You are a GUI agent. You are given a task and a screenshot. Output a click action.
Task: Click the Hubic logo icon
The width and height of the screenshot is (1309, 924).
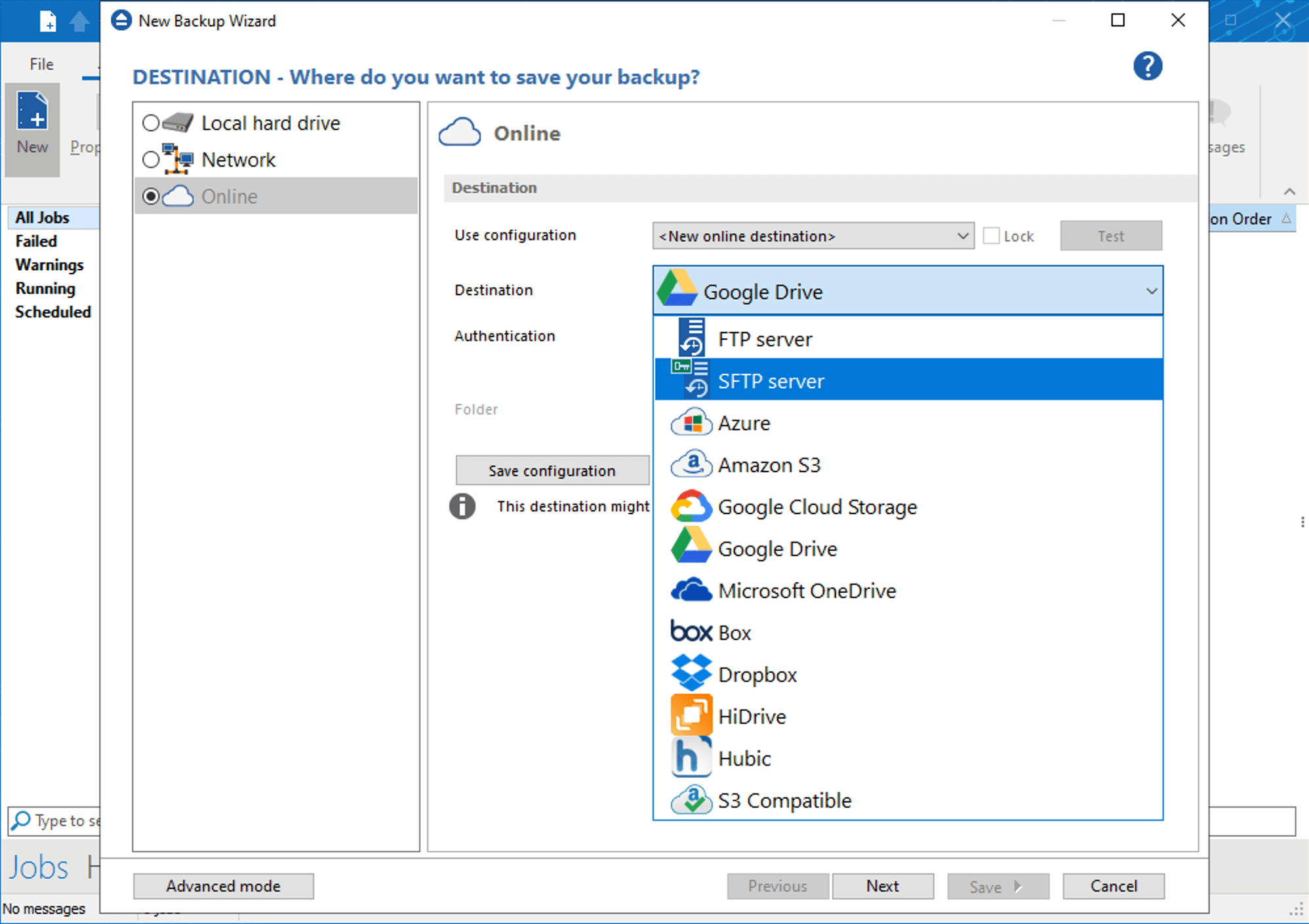click(x=691, y=757)
